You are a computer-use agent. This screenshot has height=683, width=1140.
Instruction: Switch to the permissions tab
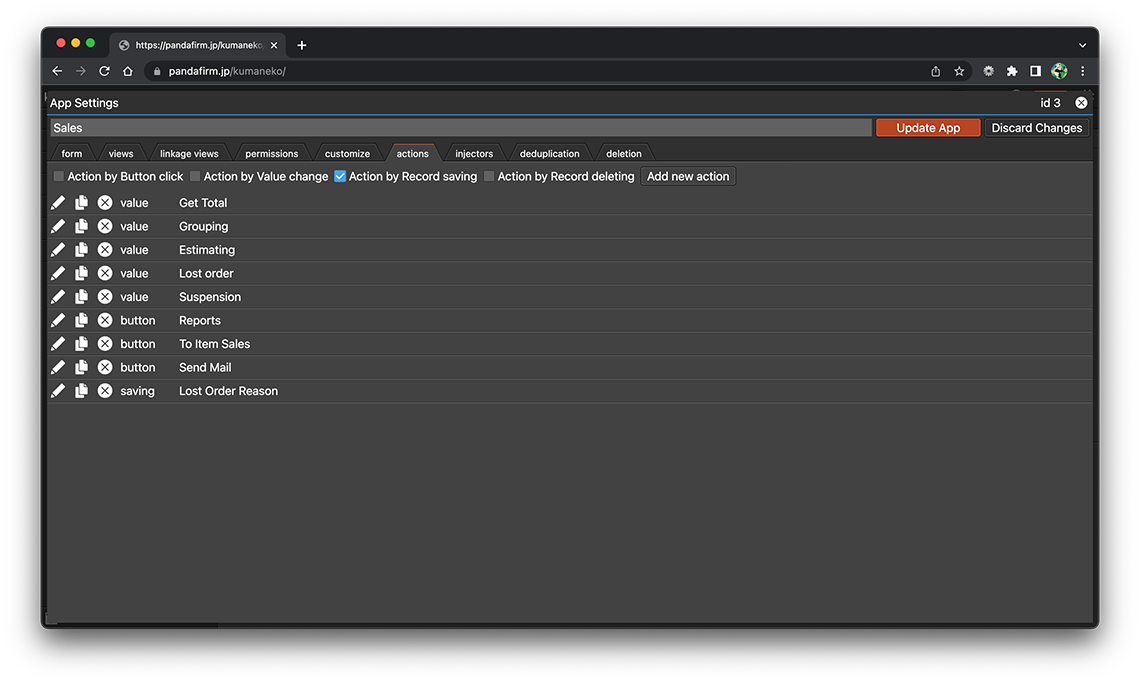tap(271, 154)
